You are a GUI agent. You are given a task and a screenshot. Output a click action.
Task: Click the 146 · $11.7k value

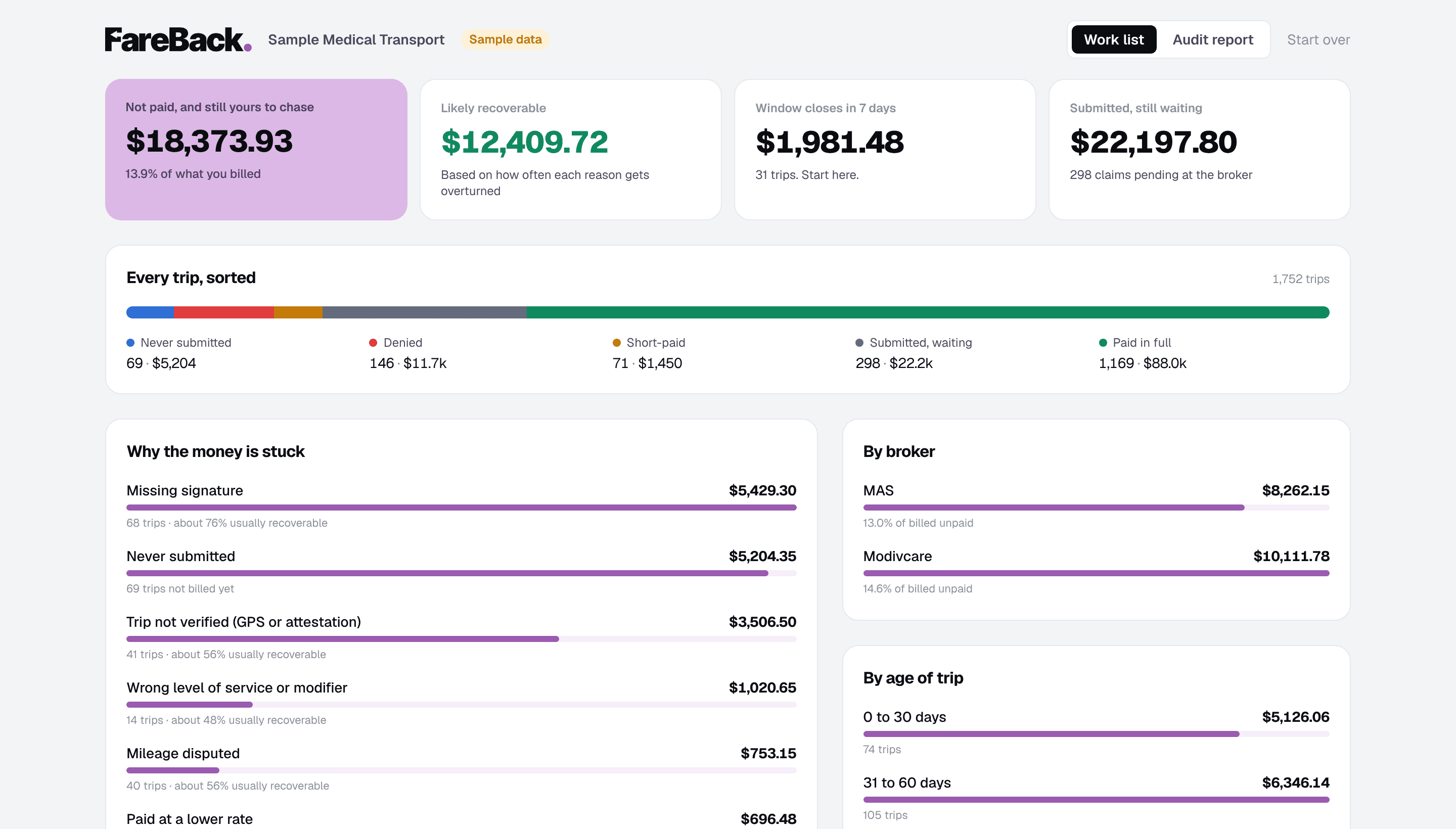point(407,363)
